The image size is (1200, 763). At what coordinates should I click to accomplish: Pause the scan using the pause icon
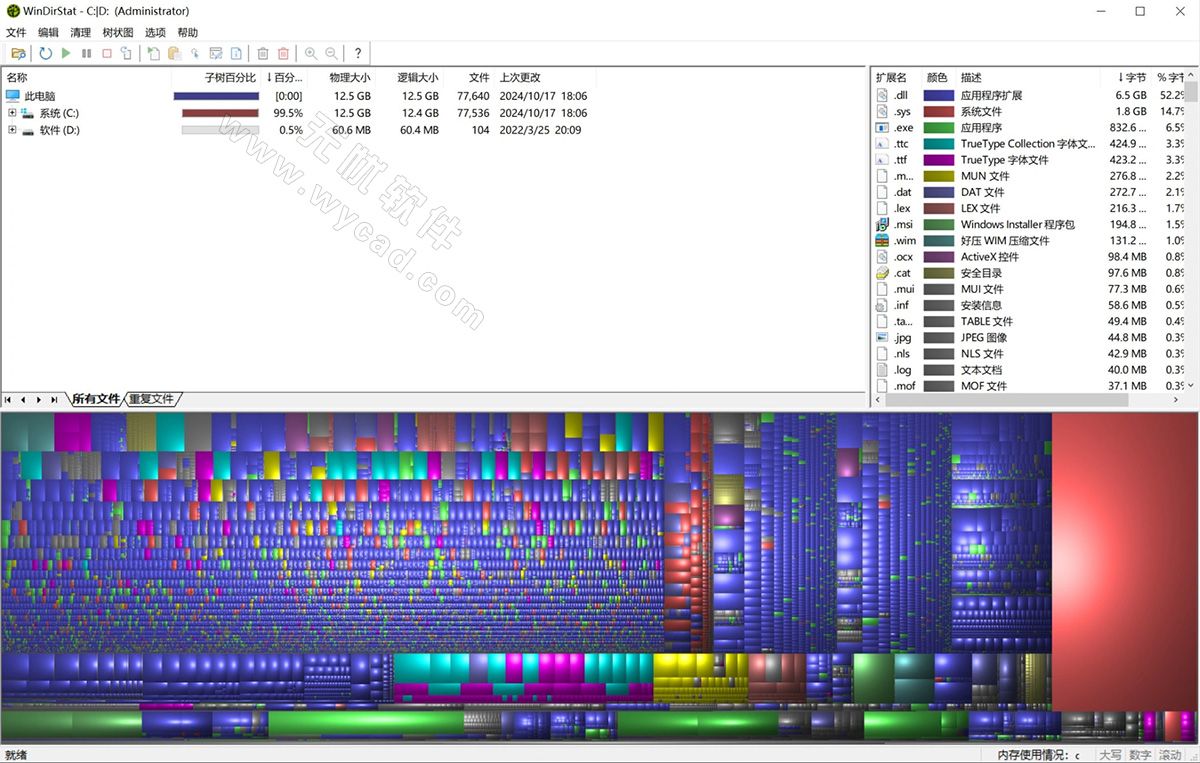pyautogui.click(x=87, y=53)
